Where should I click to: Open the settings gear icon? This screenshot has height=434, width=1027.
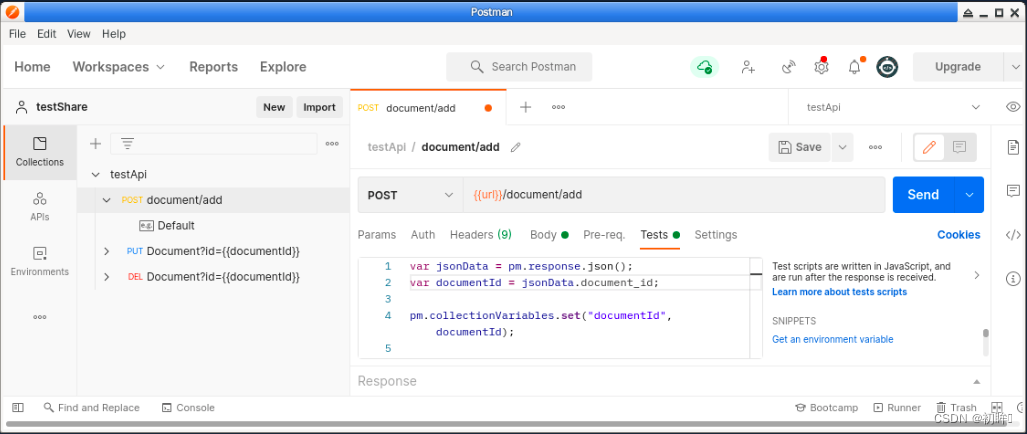(821, 67)
